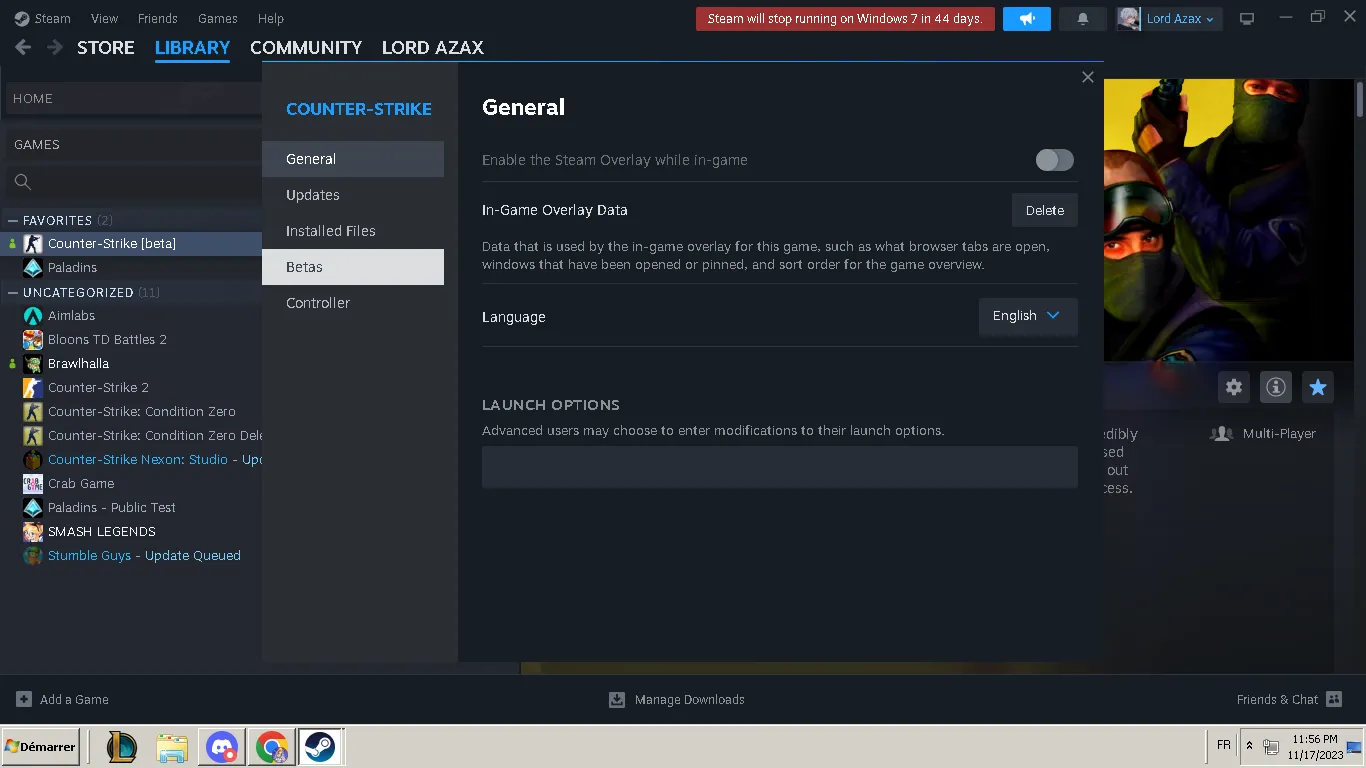Go back with the left arrow
Image resolution: width=1366 pixels, height=768 pixels.
click(23, 47)
